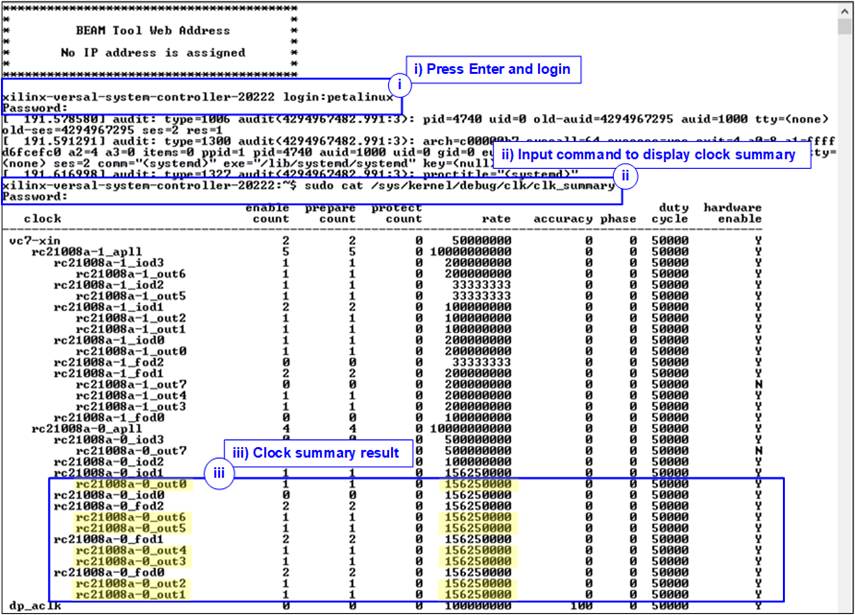The height and width of the screenshot is (615, 855).
Task: Select the "rc21008a-1_fod1" clock name
Action: (109, 373)
